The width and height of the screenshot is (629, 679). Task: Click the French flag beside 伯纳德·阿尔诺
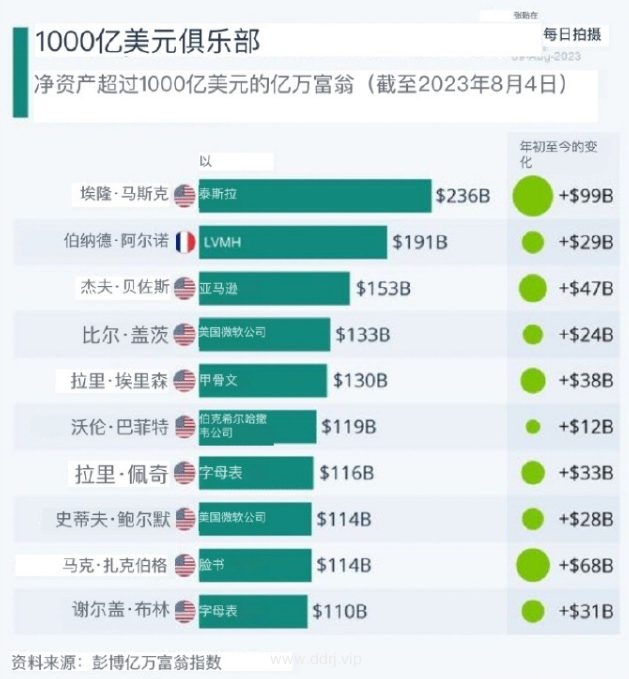(185, 242)
